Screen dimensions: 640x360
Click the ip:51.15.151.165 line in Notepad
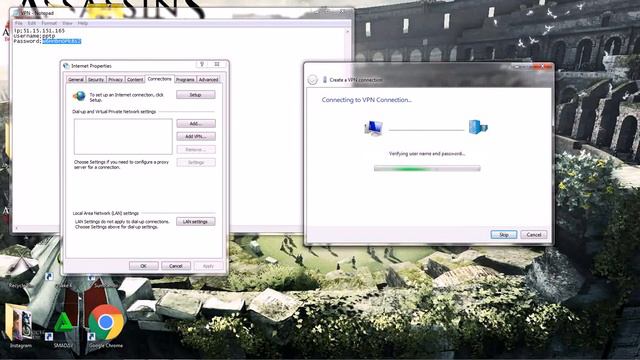point(39,31)
